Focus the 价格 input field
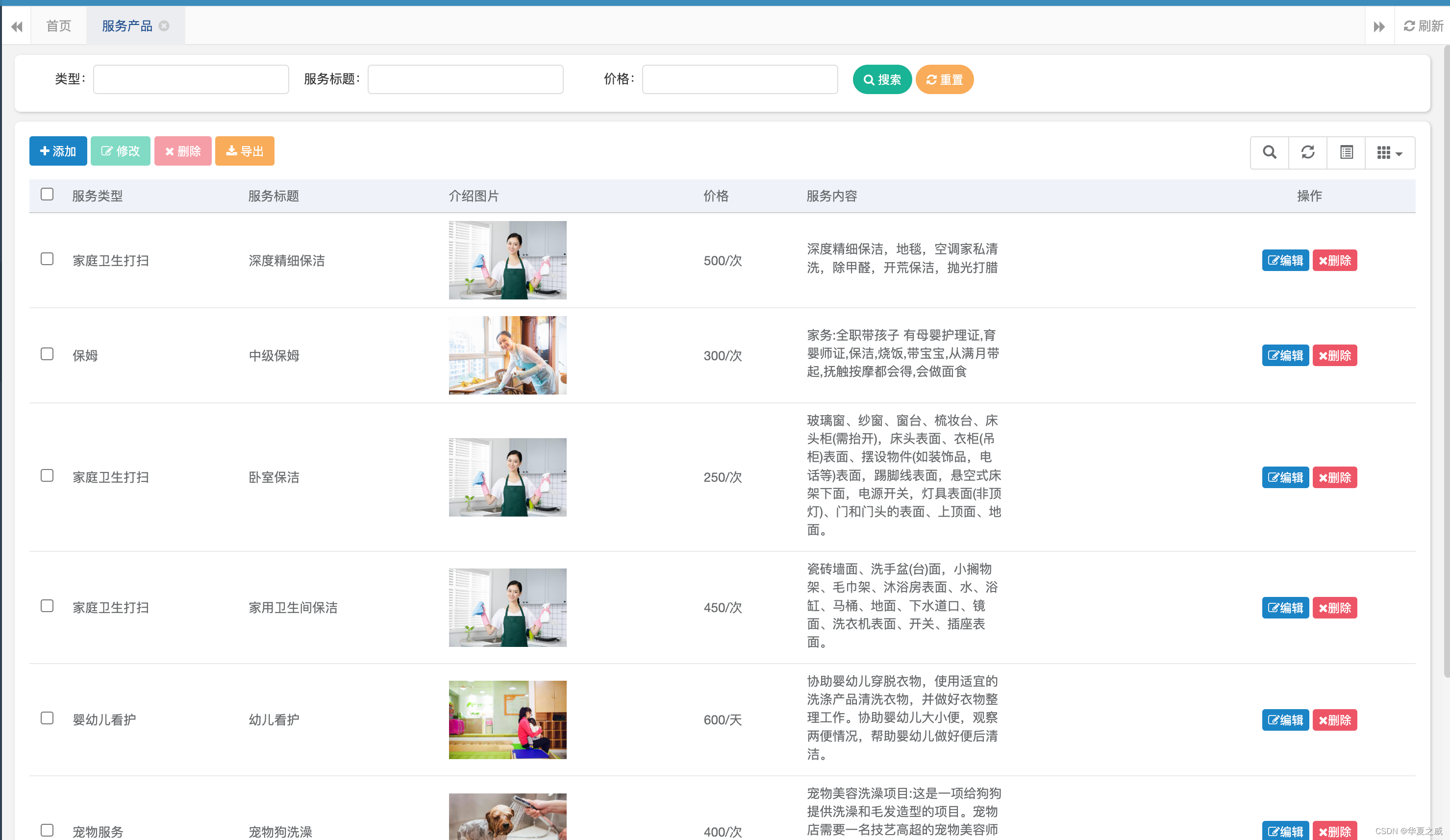This screenshot has width=1450, height=840. [740, 79]
